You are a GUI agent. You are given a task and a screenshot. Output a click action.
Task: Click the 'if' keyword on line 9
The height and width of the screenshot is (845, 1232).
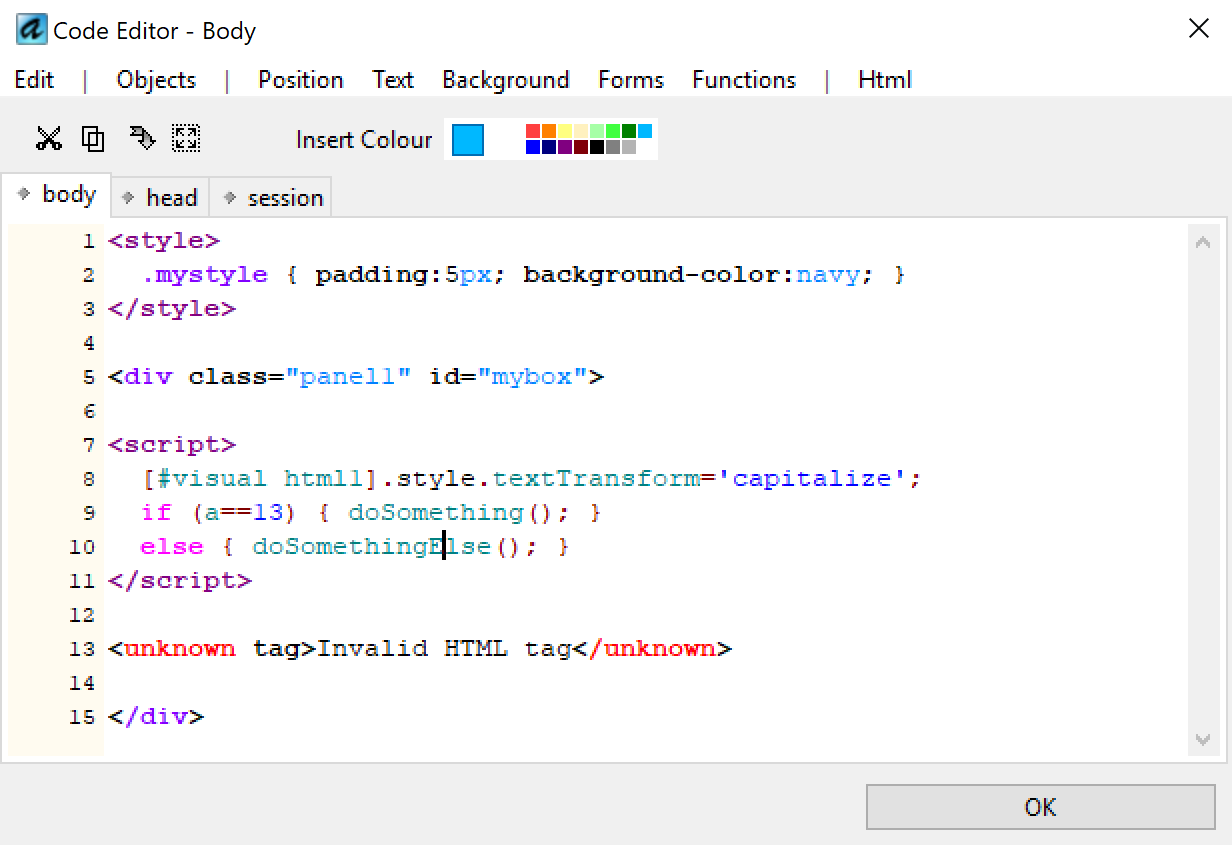(156, 513)
